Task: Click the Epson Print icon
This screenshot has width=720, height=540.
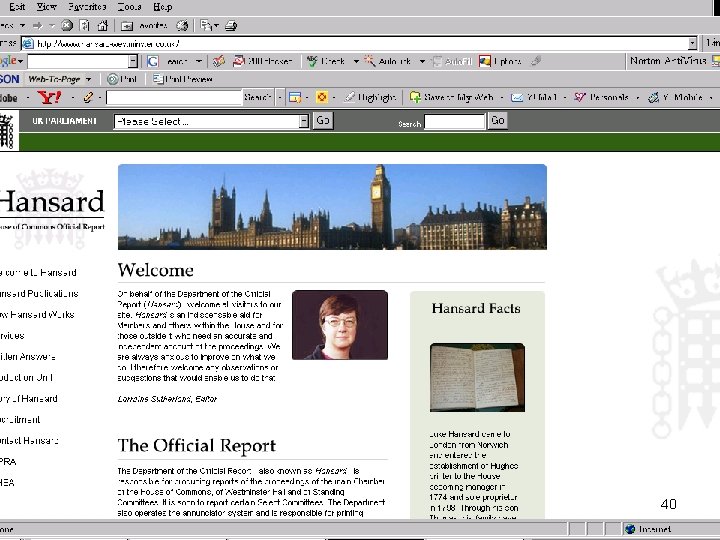Action: pyautogui.click(x=112, y=79)
